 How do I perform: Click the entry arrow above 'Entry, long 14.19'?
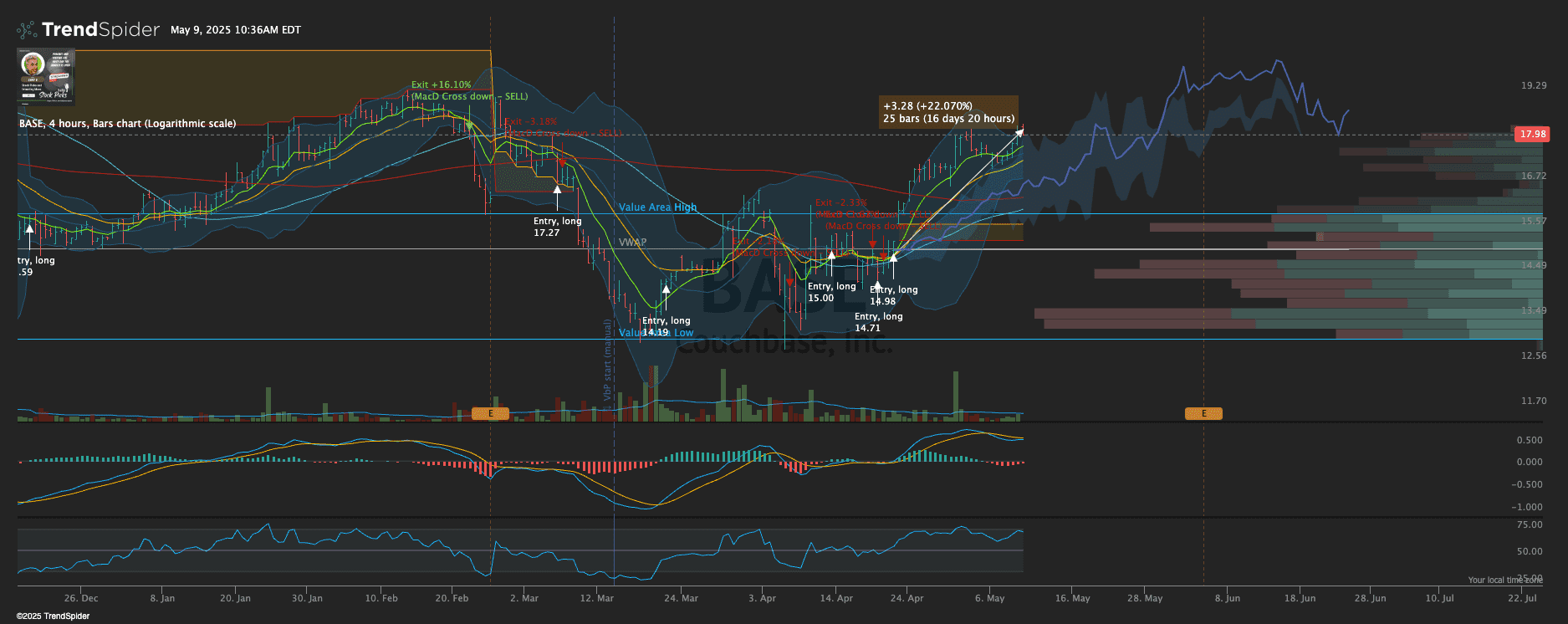[x=666, y=289]
